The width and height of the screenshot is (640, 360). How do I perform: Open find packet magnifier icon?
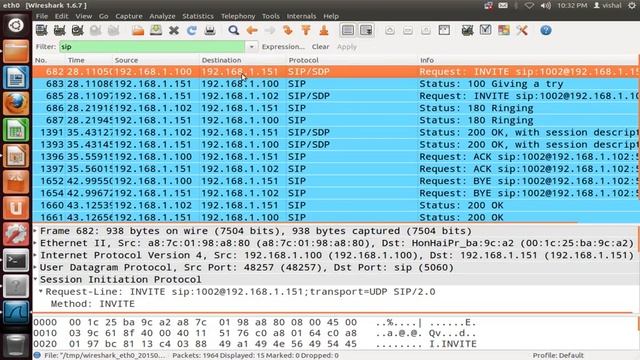[233, 30]
